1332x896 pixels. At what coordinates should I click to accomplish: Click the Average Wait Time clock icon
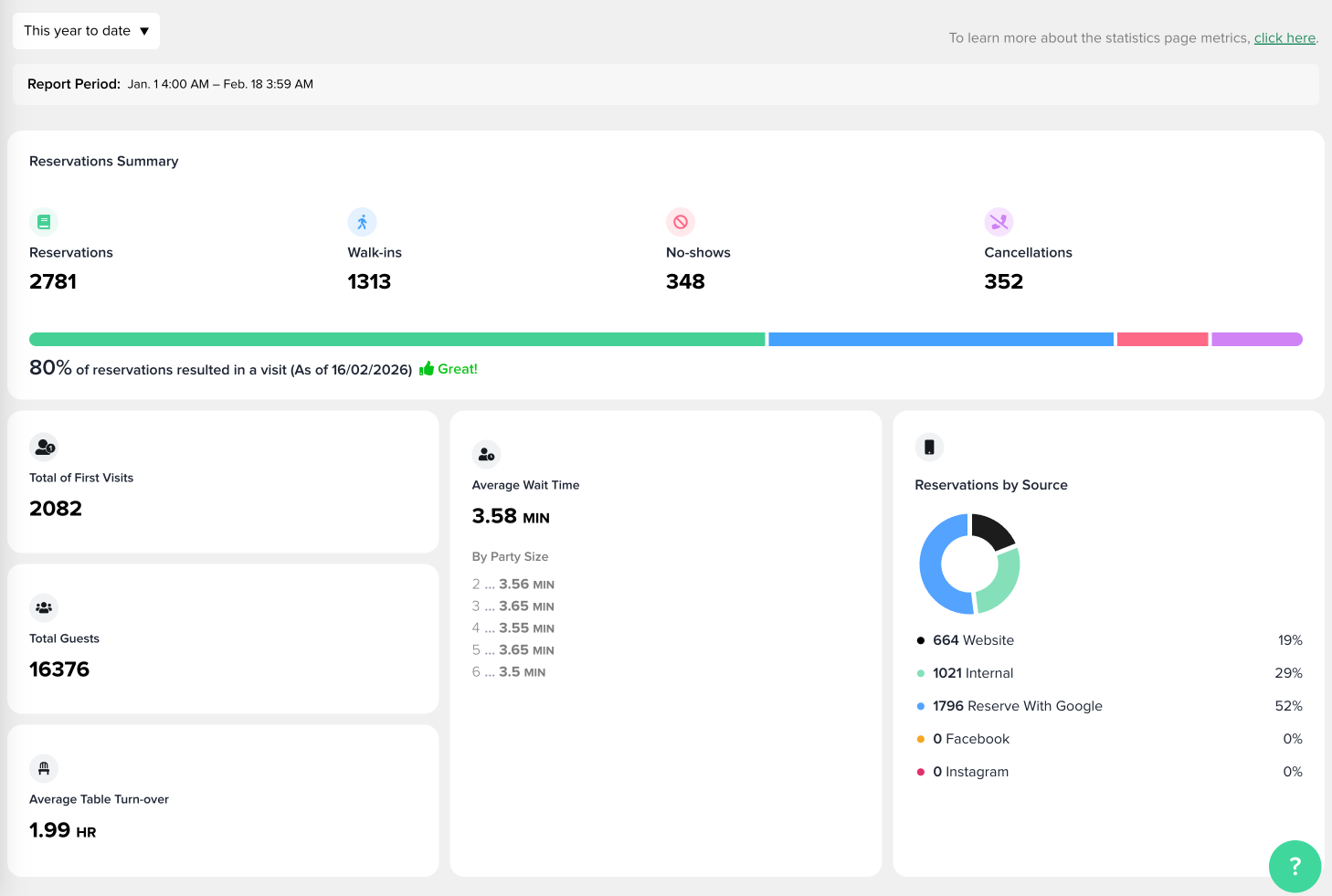point(486,454)
